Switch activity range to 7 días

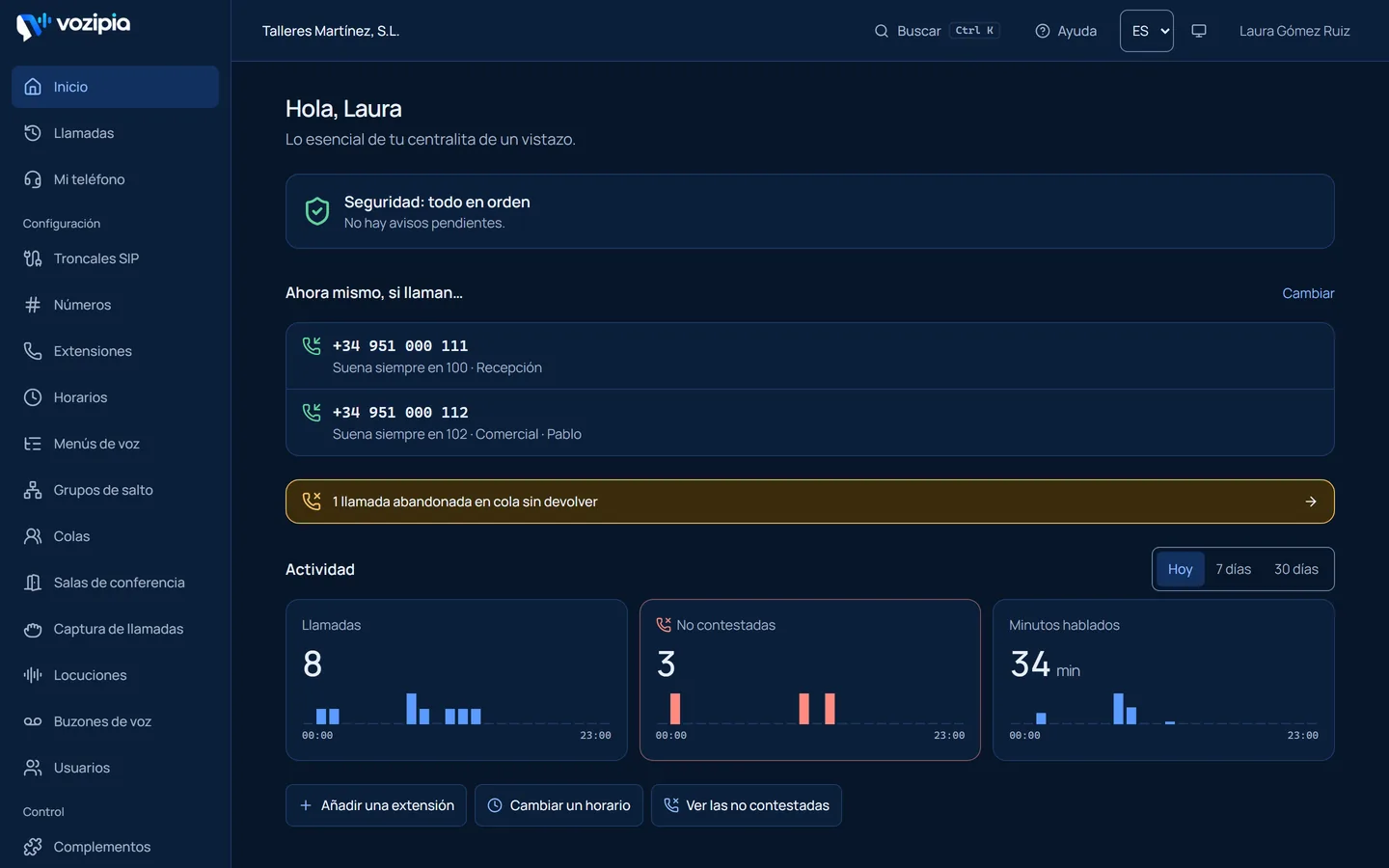[1233, 569]
